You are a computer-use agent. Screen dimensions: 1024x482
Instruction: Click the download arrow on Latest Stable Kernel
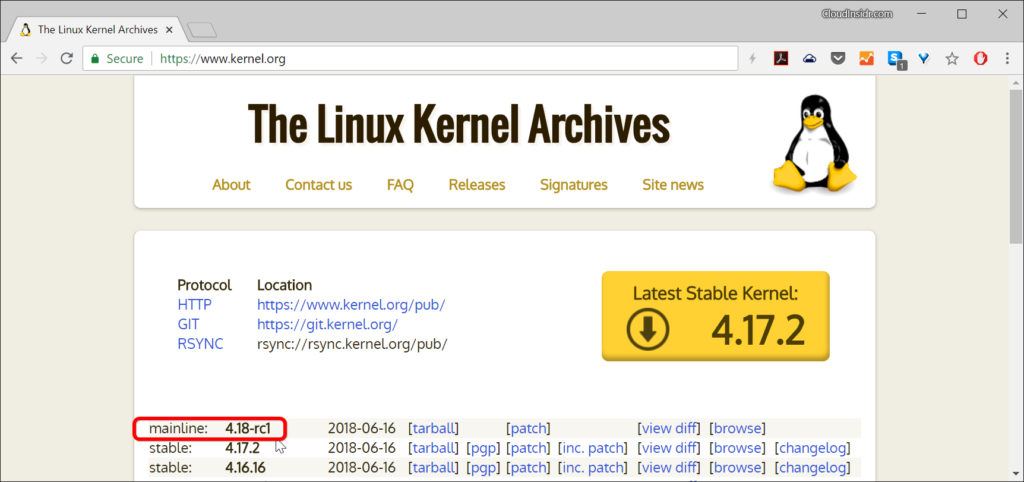(x=647, y=330)
